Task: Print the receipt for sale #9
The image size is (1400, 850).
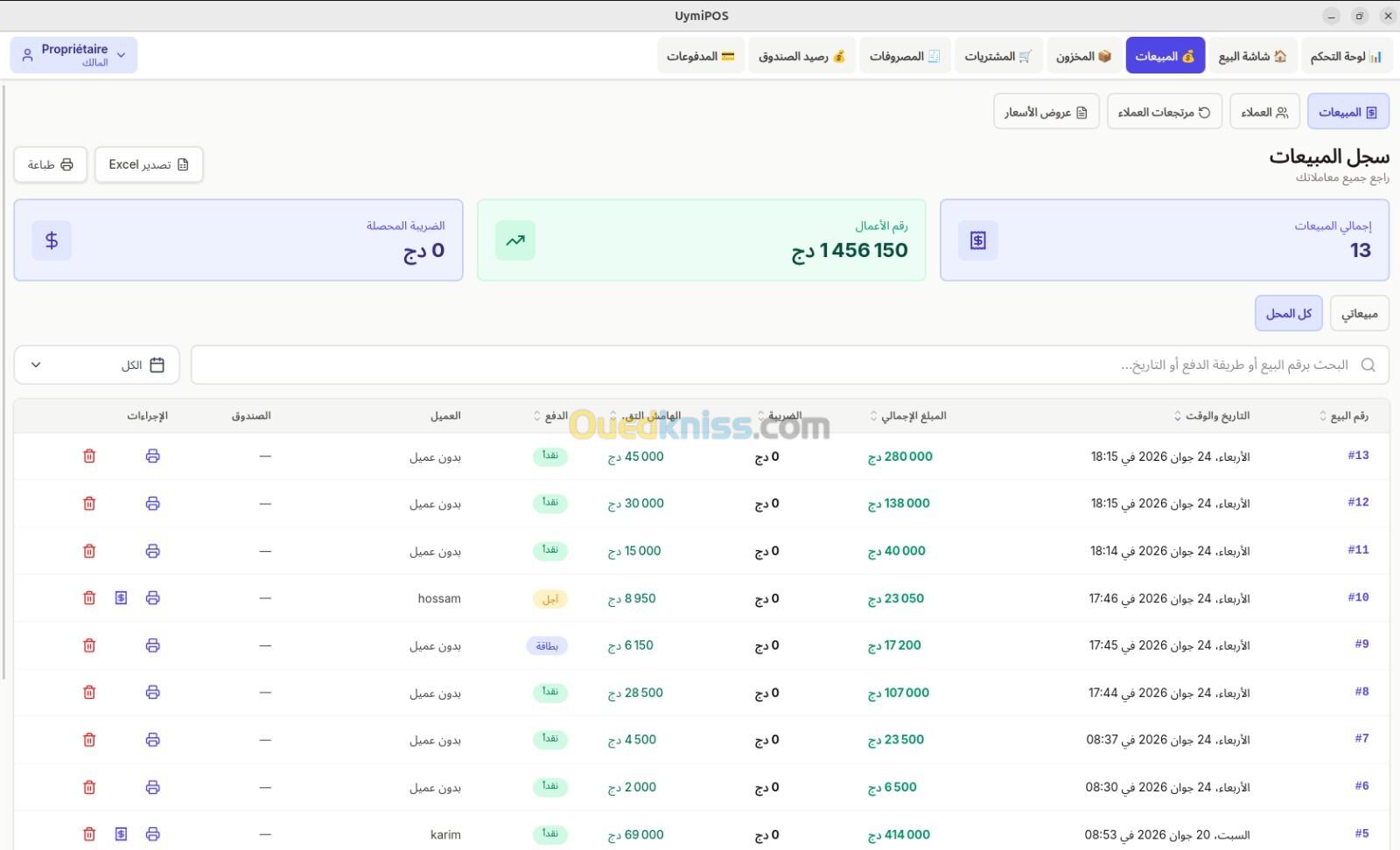Action: pos(152,645)
